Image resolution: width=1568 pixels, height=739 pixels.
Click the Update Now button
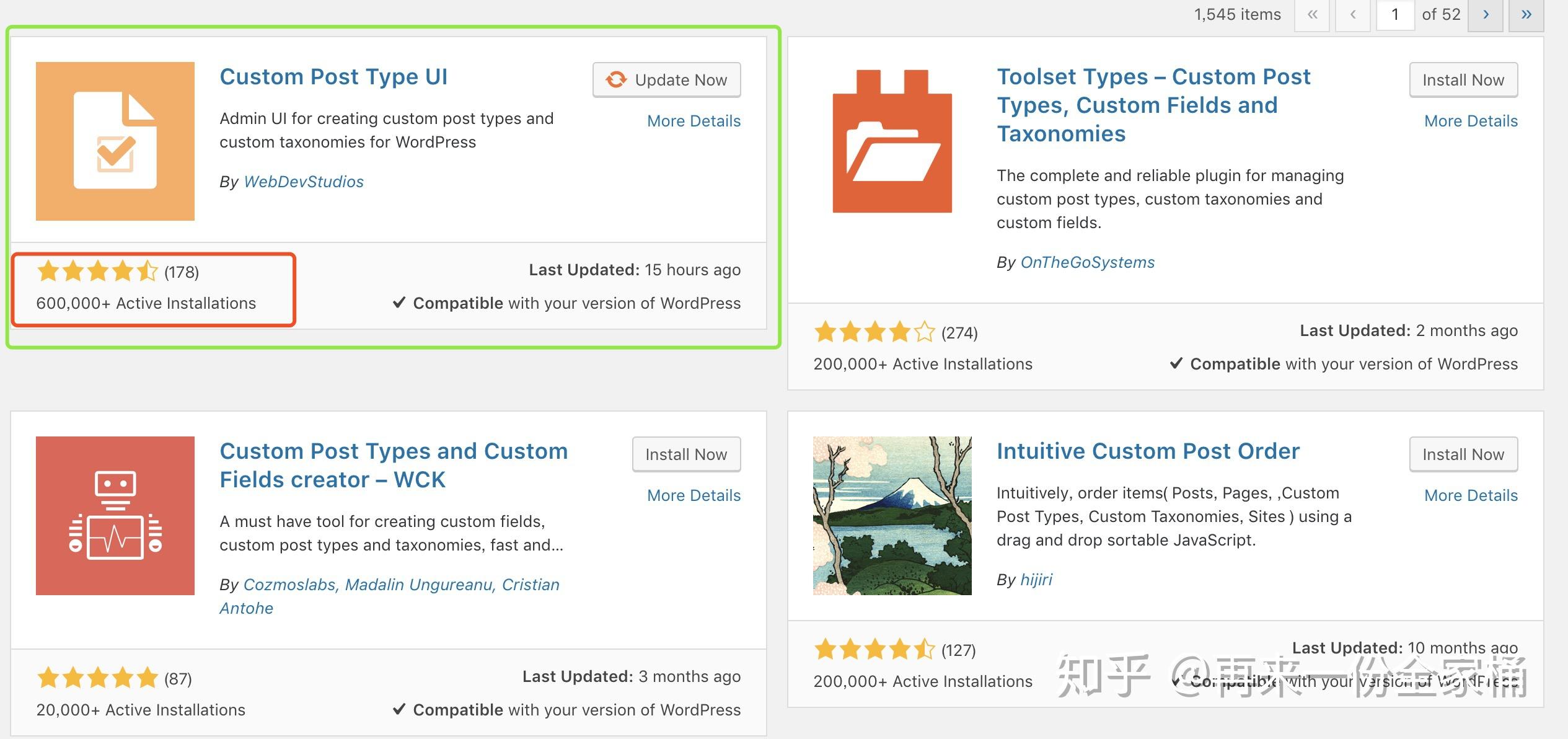(x=667, y=80)
